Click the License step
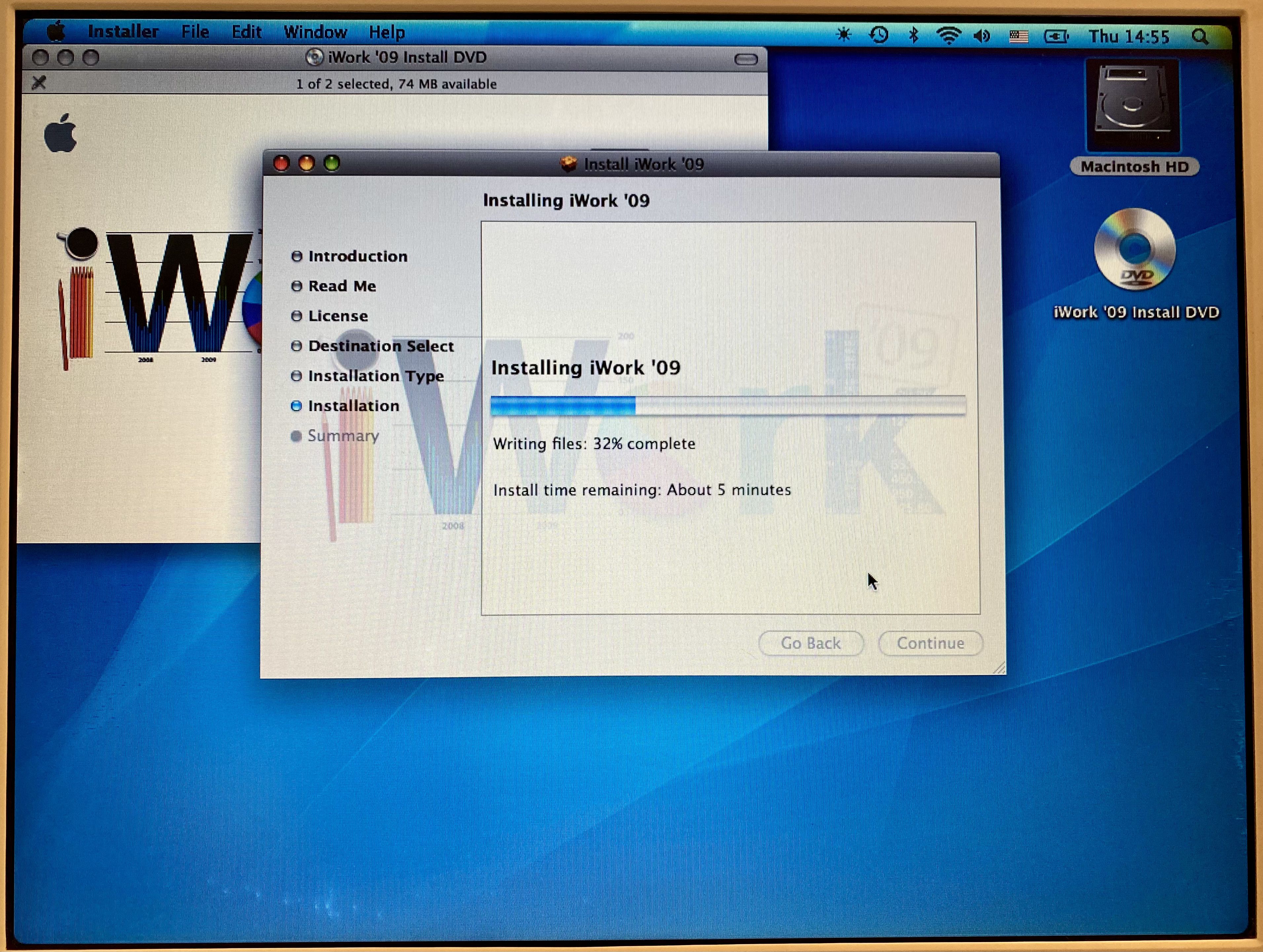1263x952 pixels. point(329,316)
